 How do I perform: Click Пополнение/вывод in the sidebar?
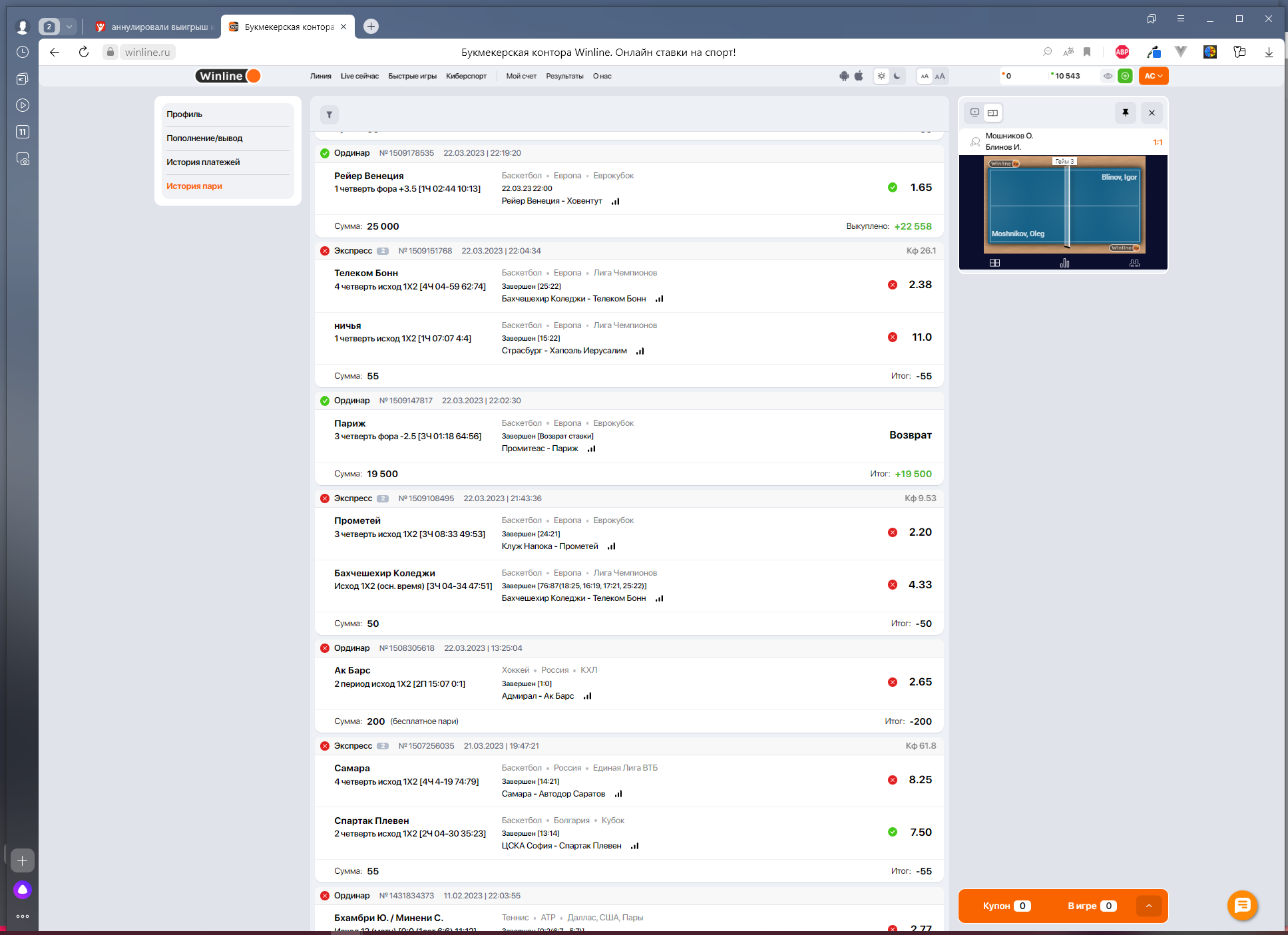pyautogui.click(x=204, y=138)
